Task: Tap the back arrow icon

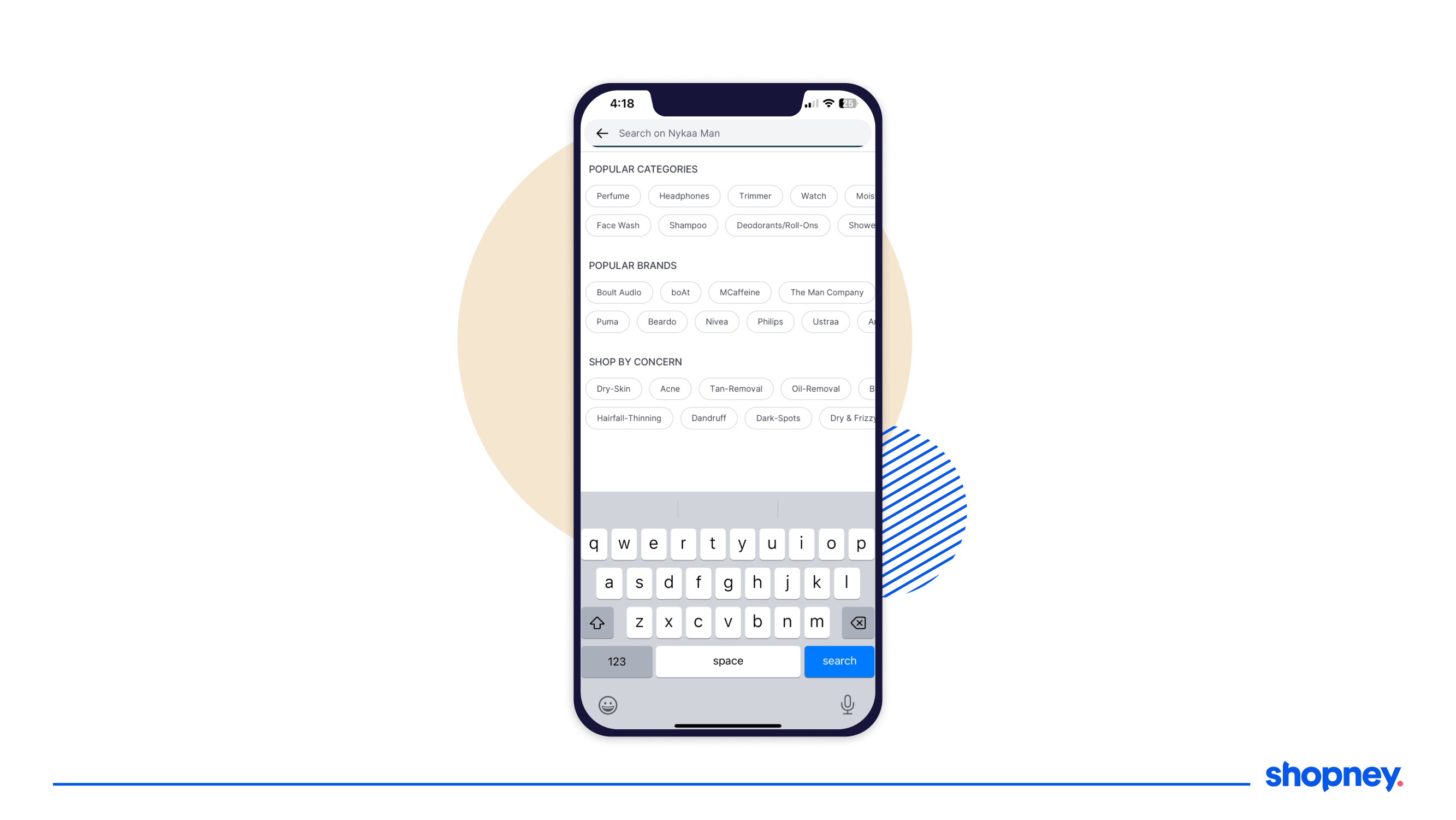Action: (x=601, y=133)
